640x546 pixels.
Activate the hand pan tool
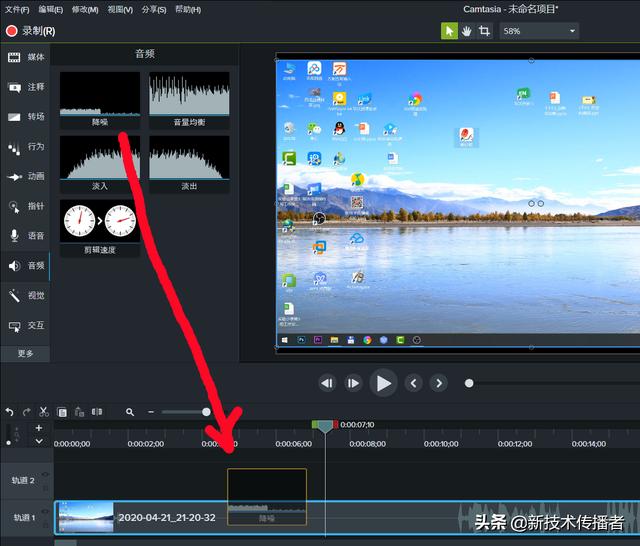(x=467, y=31)
